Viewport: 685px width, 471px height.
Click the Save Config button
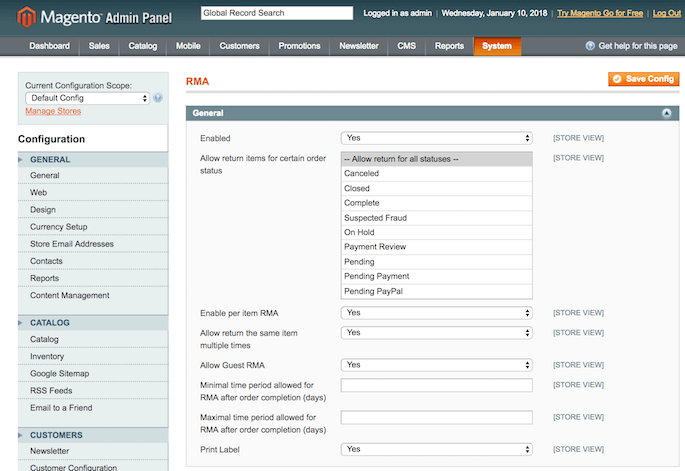click(643, 78)
